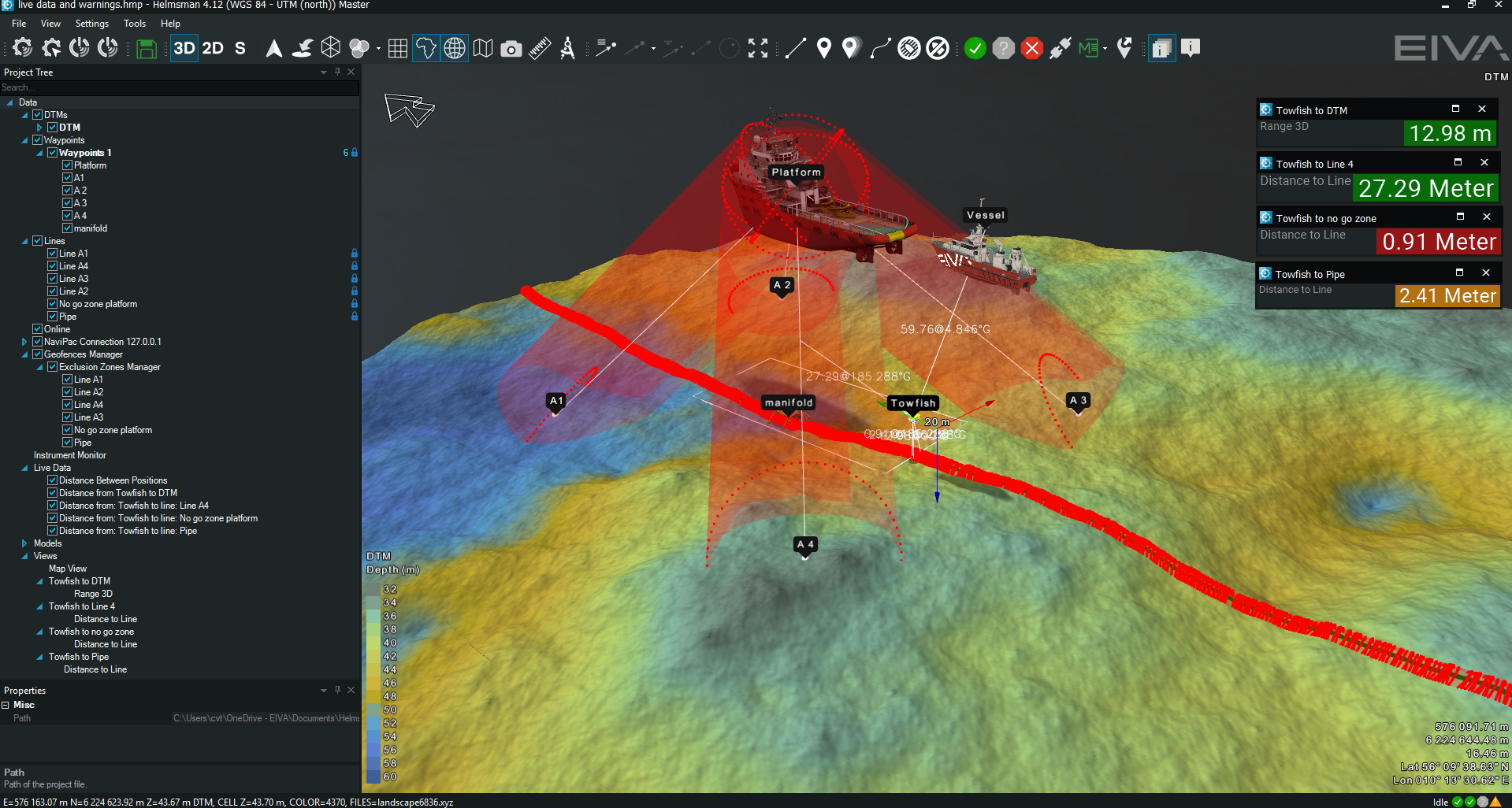The width and height of the screenshot is (1512, 808).
Task: Click the green checkmark status icon
Action: 975,49
